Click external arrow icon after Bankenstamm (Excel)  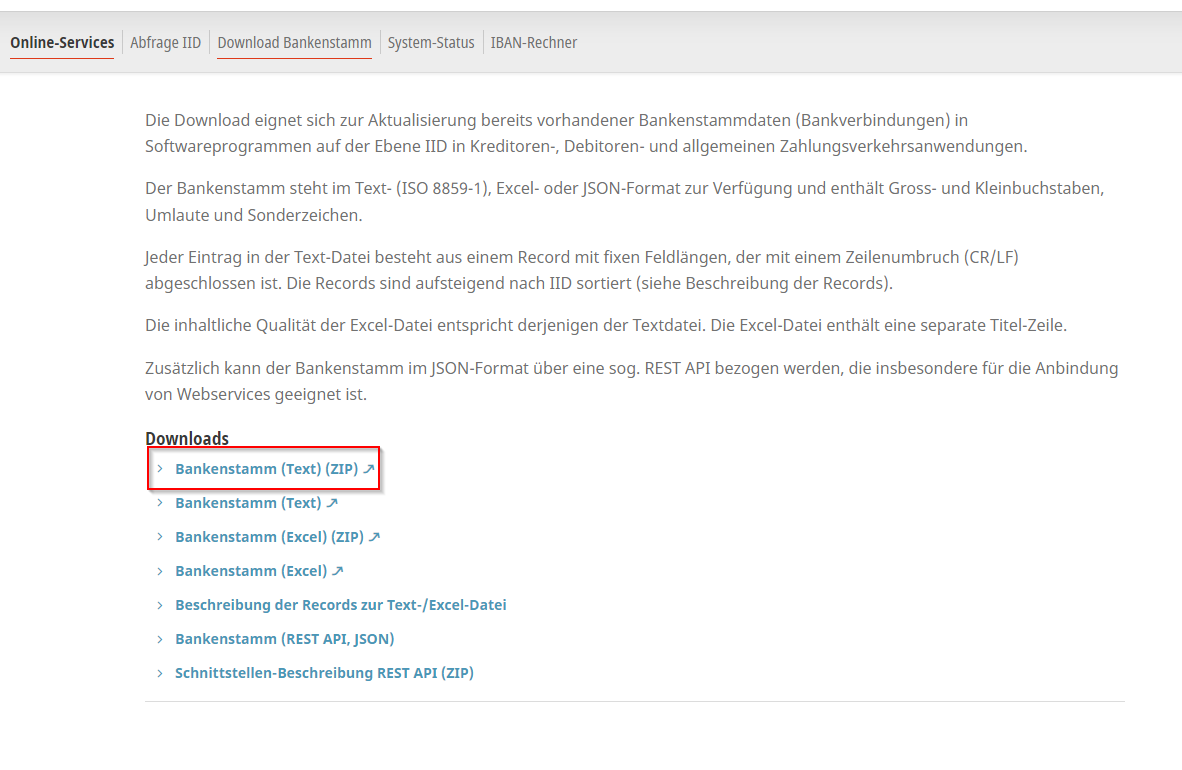click(x=338, y=571)
